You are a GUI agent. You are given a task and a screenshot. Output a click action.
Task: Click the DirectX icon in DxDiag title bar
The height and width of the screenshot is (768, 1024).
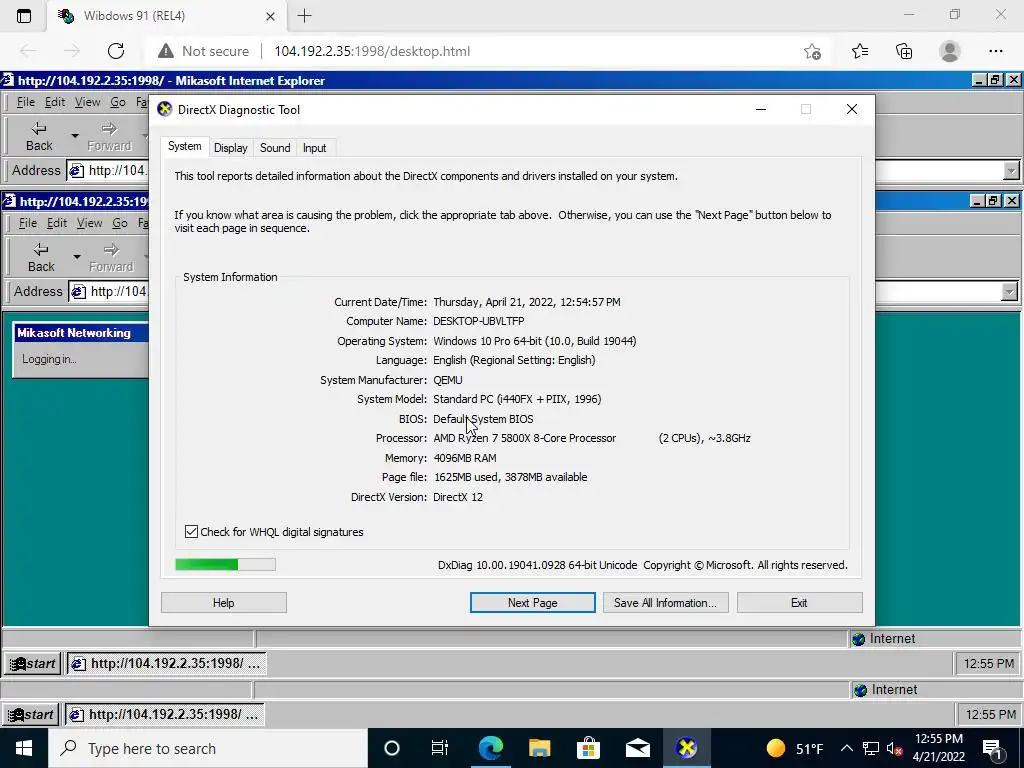click(x=165, y=109)
